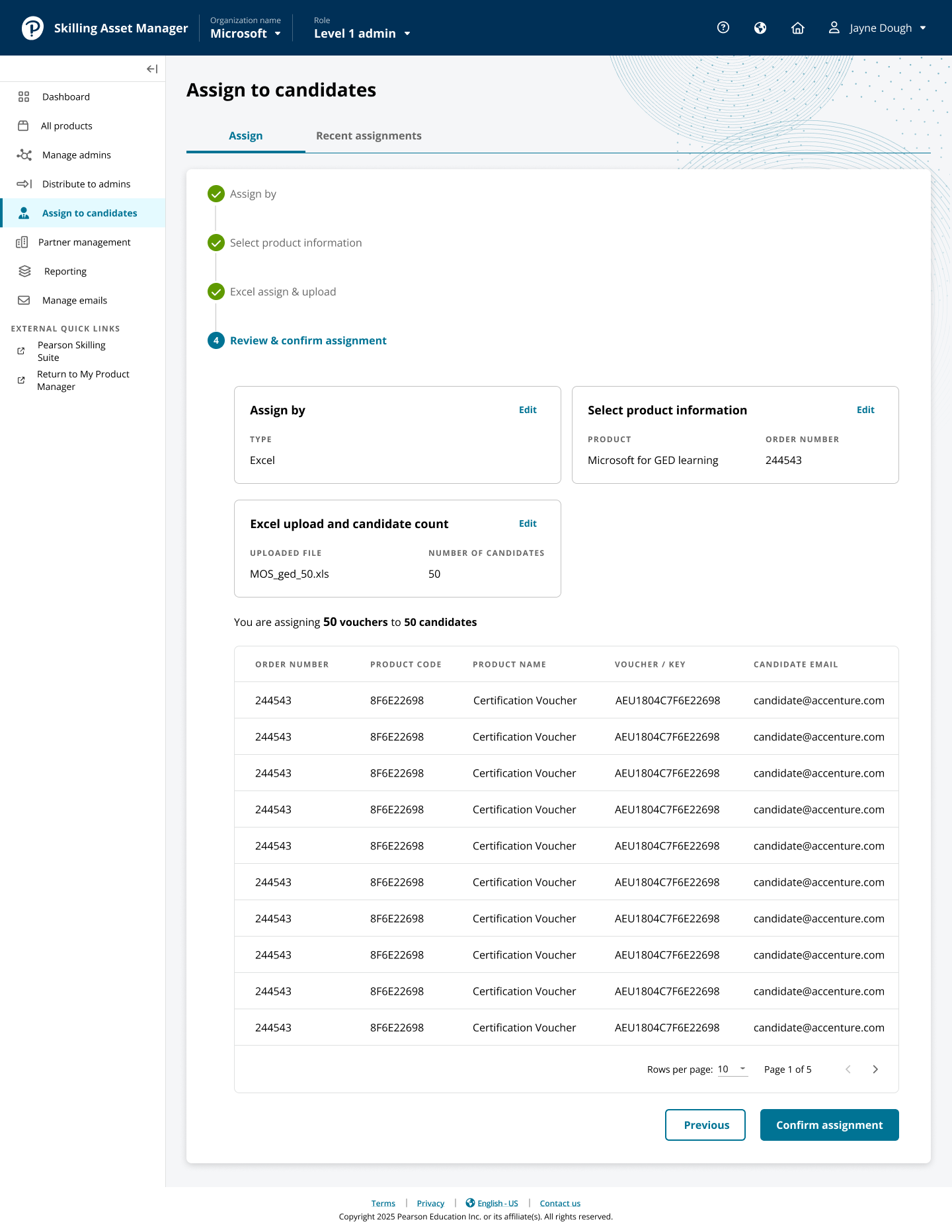Open the Terms footer link
The height and width of the screenshot is (1232, 952).
[383, 1204]
